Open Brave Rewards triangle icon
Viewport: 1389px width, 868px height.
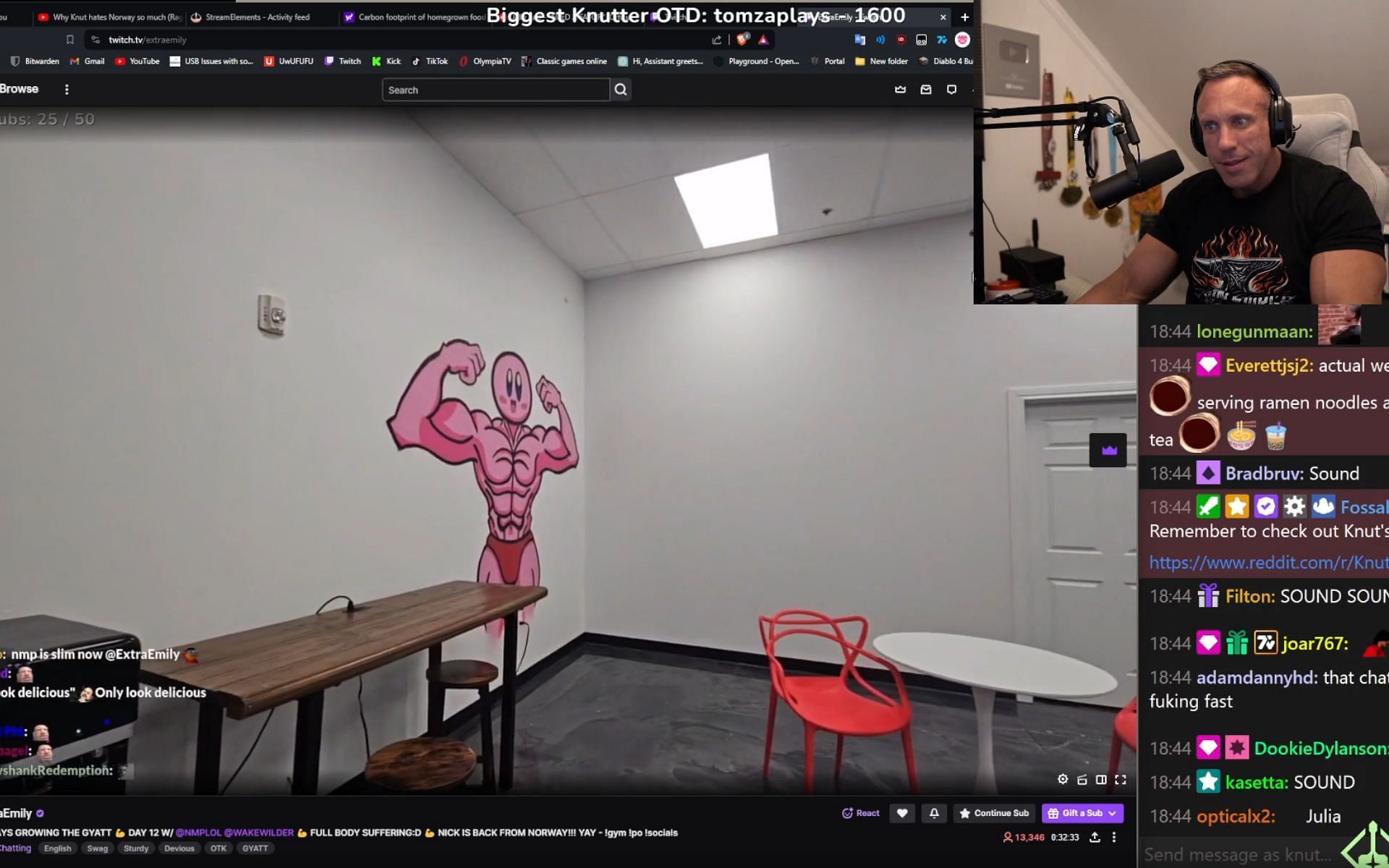coord(763,40)
